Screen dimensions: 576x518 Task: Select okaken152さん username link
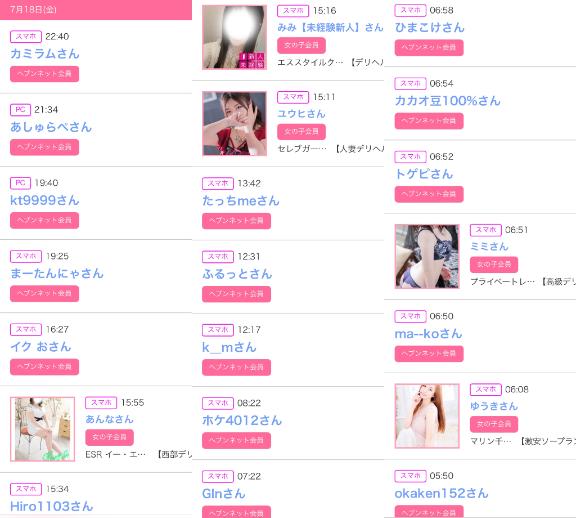(441, 493)
